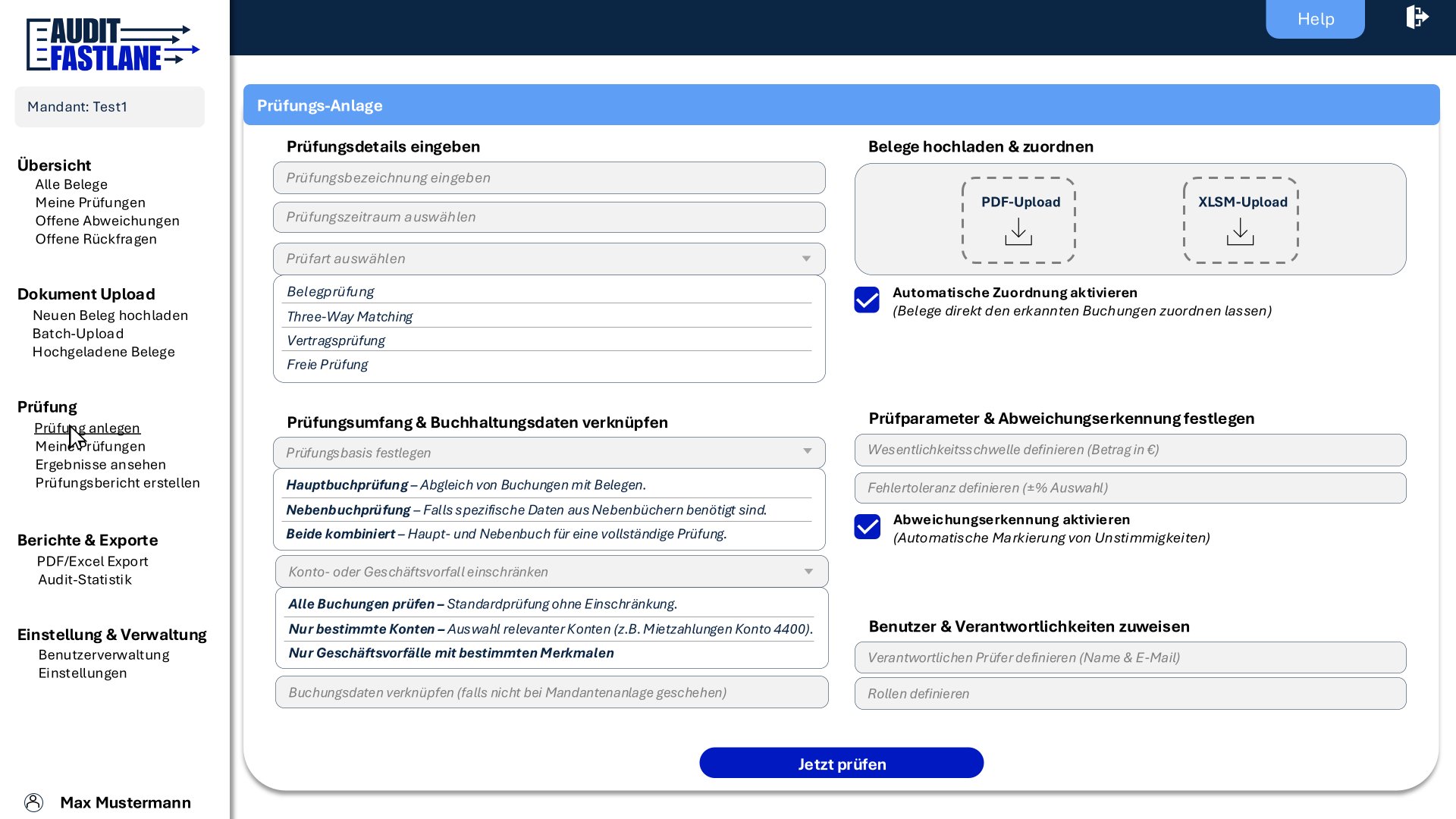
Task: Open Konto- oder Geschäftsvorfall einschränken dropdown
Action: click(x=551, y=572)
